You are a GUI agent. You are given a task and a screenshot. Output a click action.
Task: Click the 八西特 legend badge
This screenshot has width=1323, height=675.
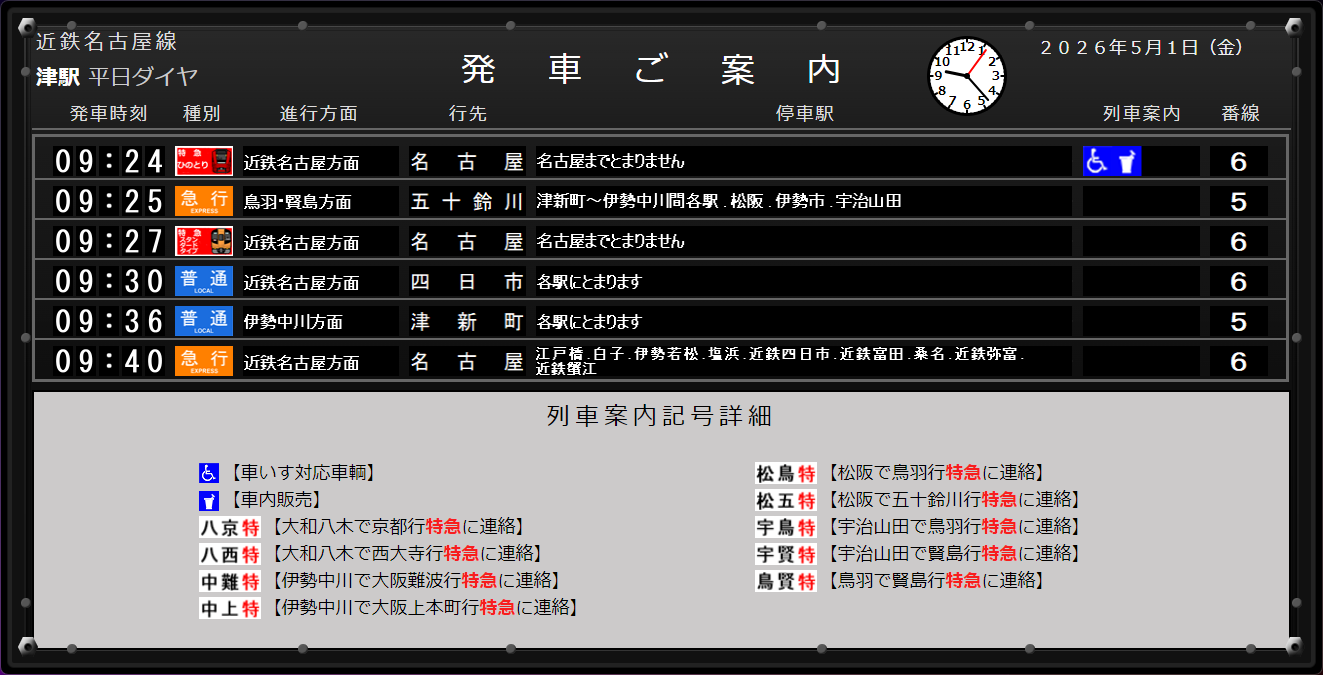point(230,554)
